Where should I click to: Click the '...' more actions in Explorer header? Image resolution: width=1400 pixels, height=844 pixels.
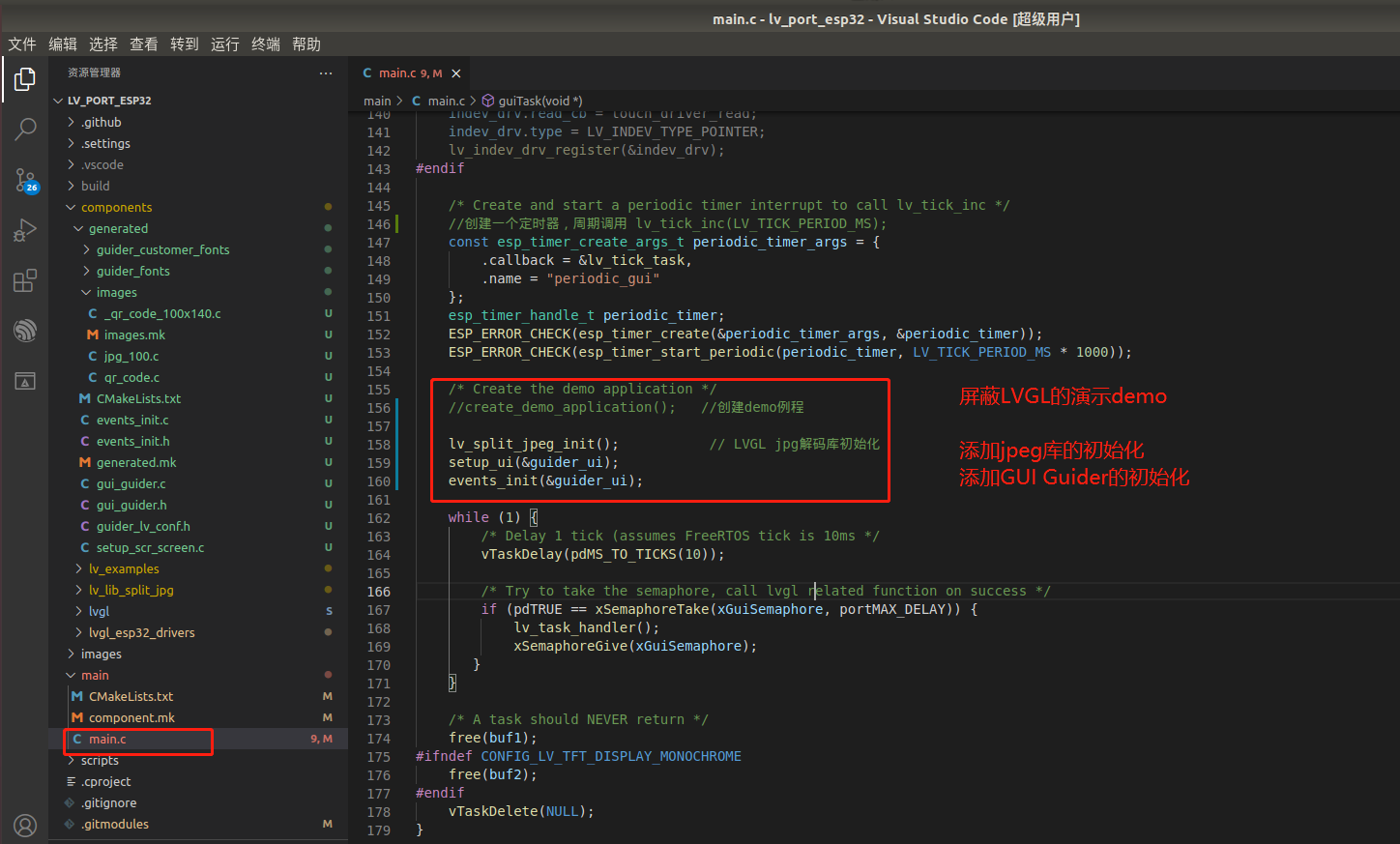[326, 73]
